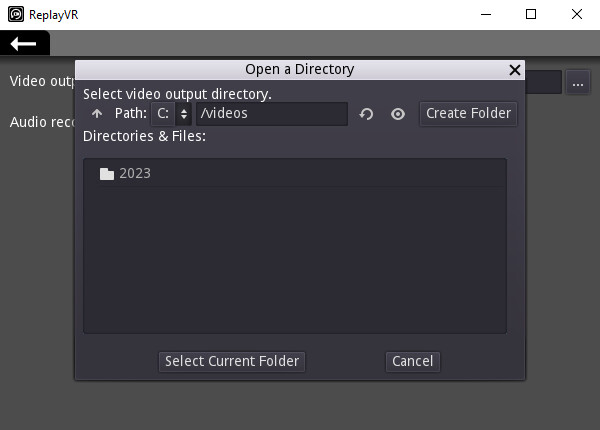Toggle hidden files visibility eye icon
The width and height of the screenshot is (600, 430).
coord(397,114)
